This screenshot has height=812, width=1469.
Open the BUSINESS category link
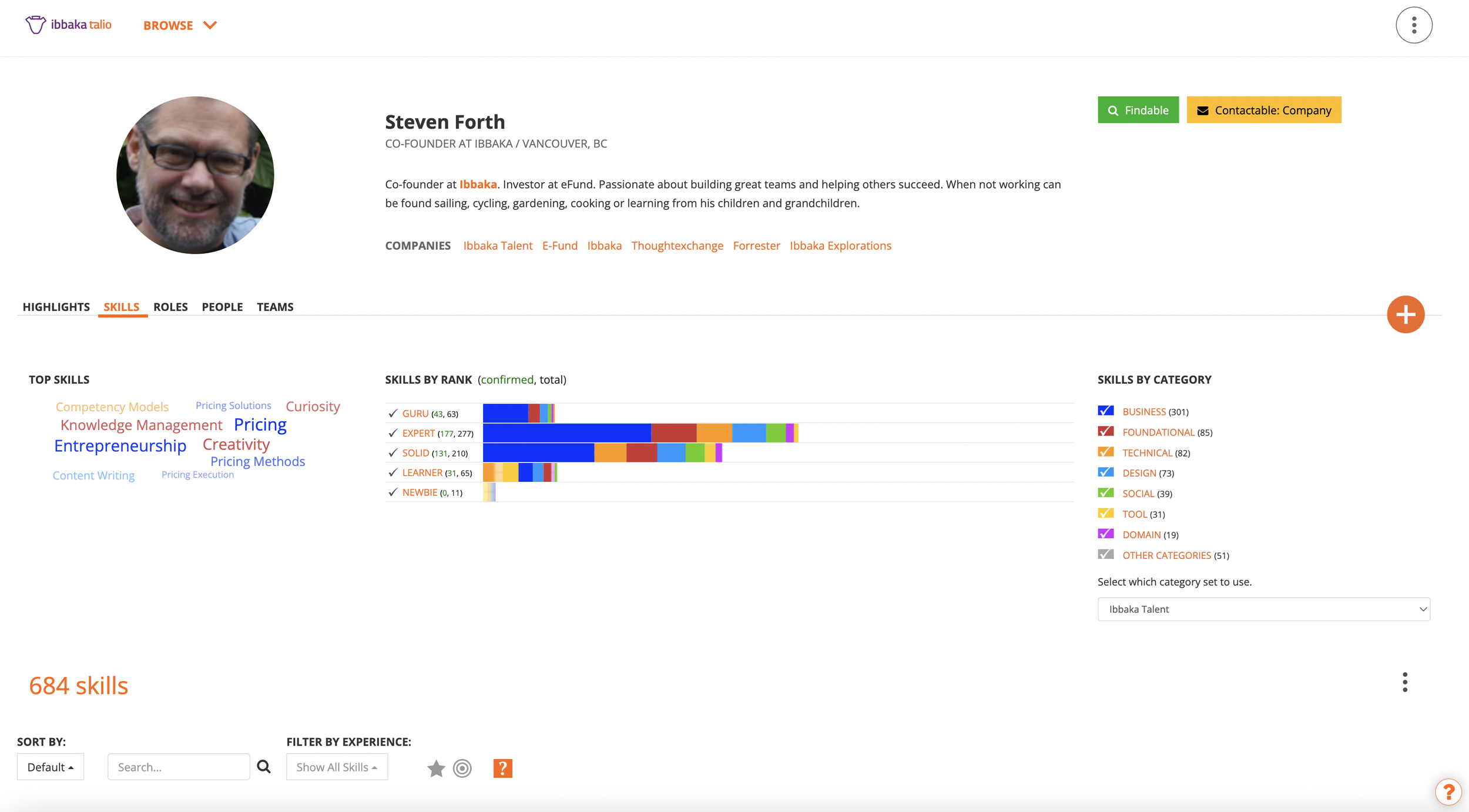[1144, 412]
